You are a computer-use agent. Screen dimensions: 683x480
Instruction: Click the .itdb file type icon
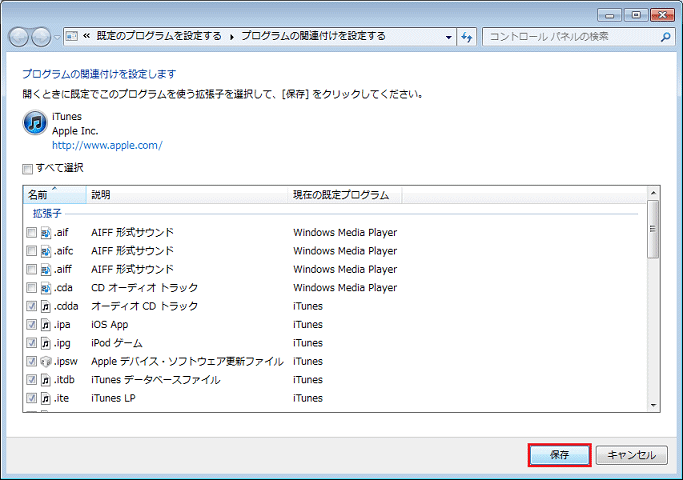(x=46, y=380)
